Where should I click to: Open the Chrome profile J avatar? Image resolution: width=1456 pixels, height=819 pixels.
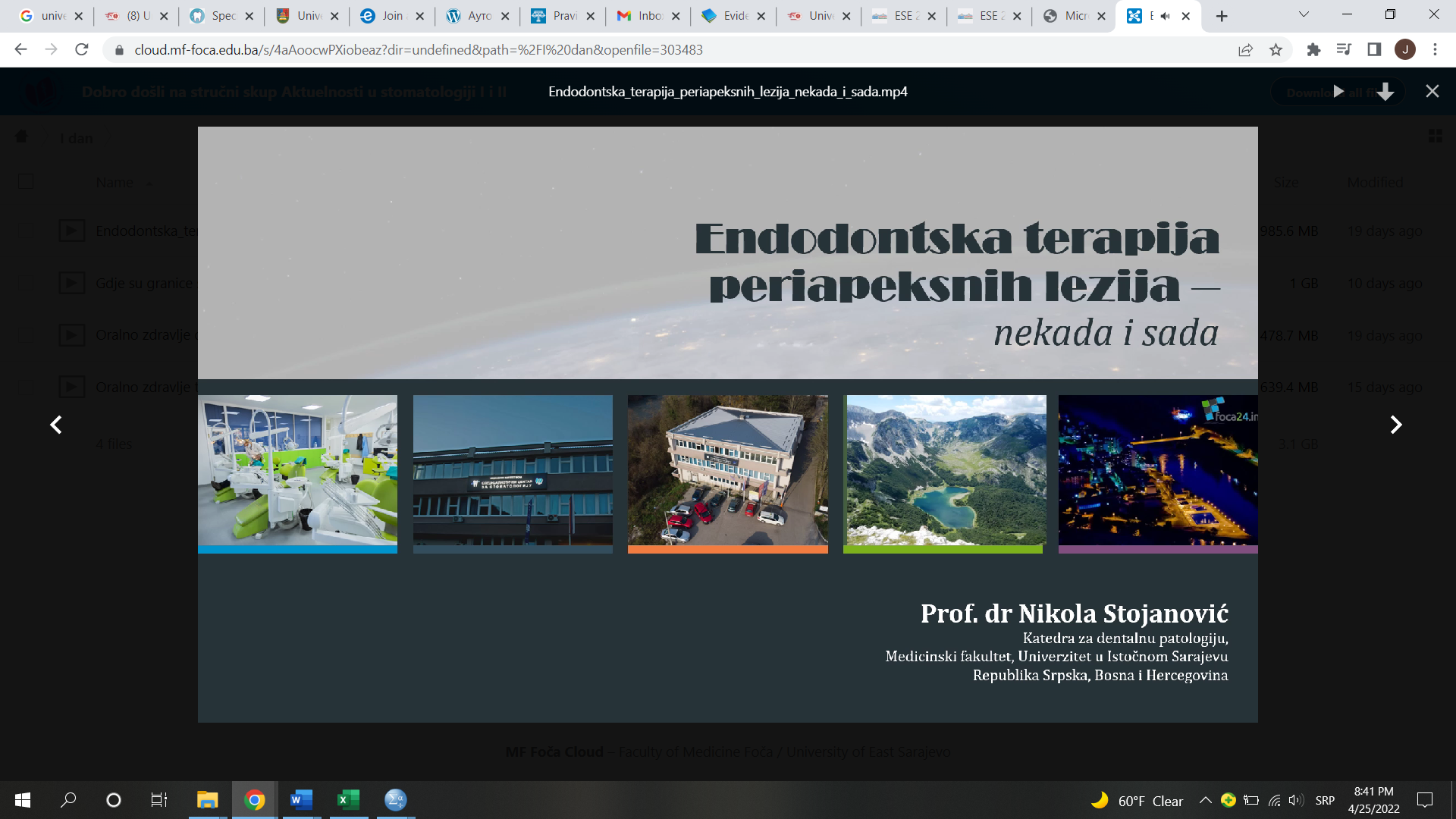click(1404, 49)
